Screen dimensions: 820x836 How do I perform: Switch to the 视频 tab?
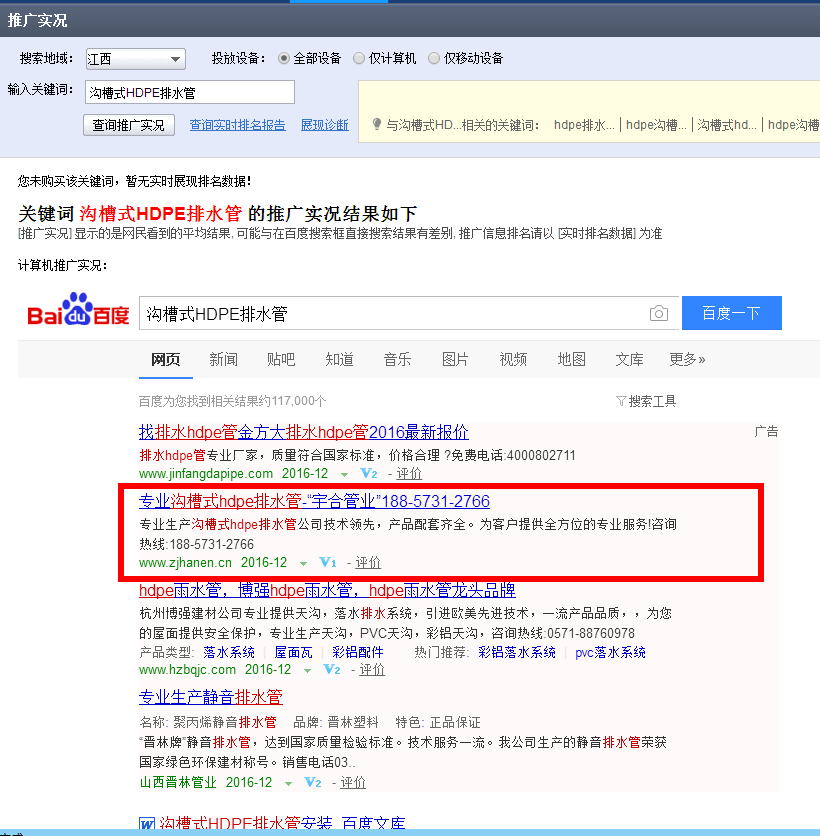[x=513, y=359]
